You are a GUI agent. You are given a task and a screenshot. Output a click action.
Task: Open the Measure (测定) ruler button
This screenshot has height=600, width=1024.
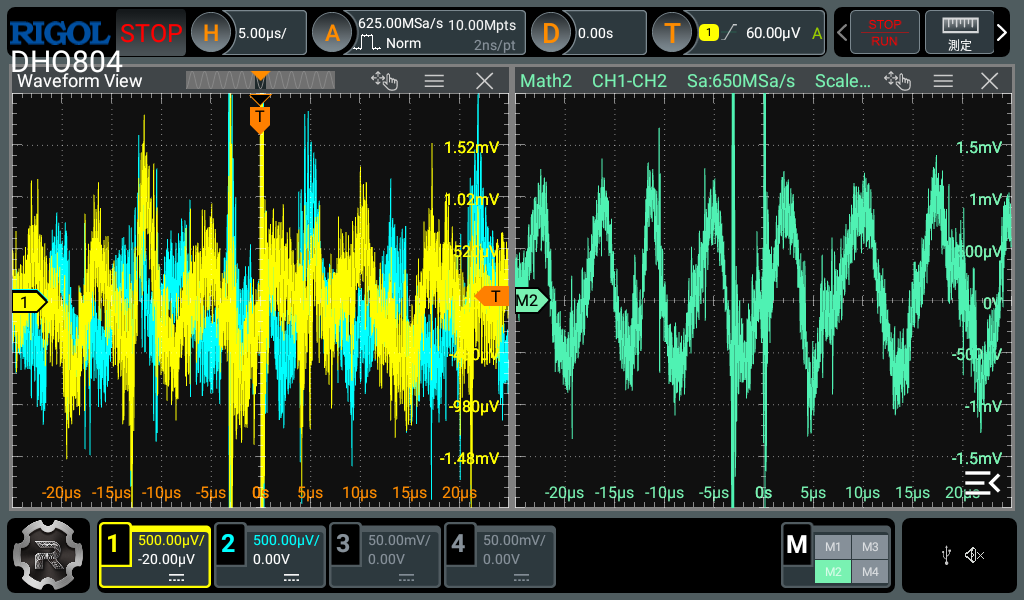[959, 33]
